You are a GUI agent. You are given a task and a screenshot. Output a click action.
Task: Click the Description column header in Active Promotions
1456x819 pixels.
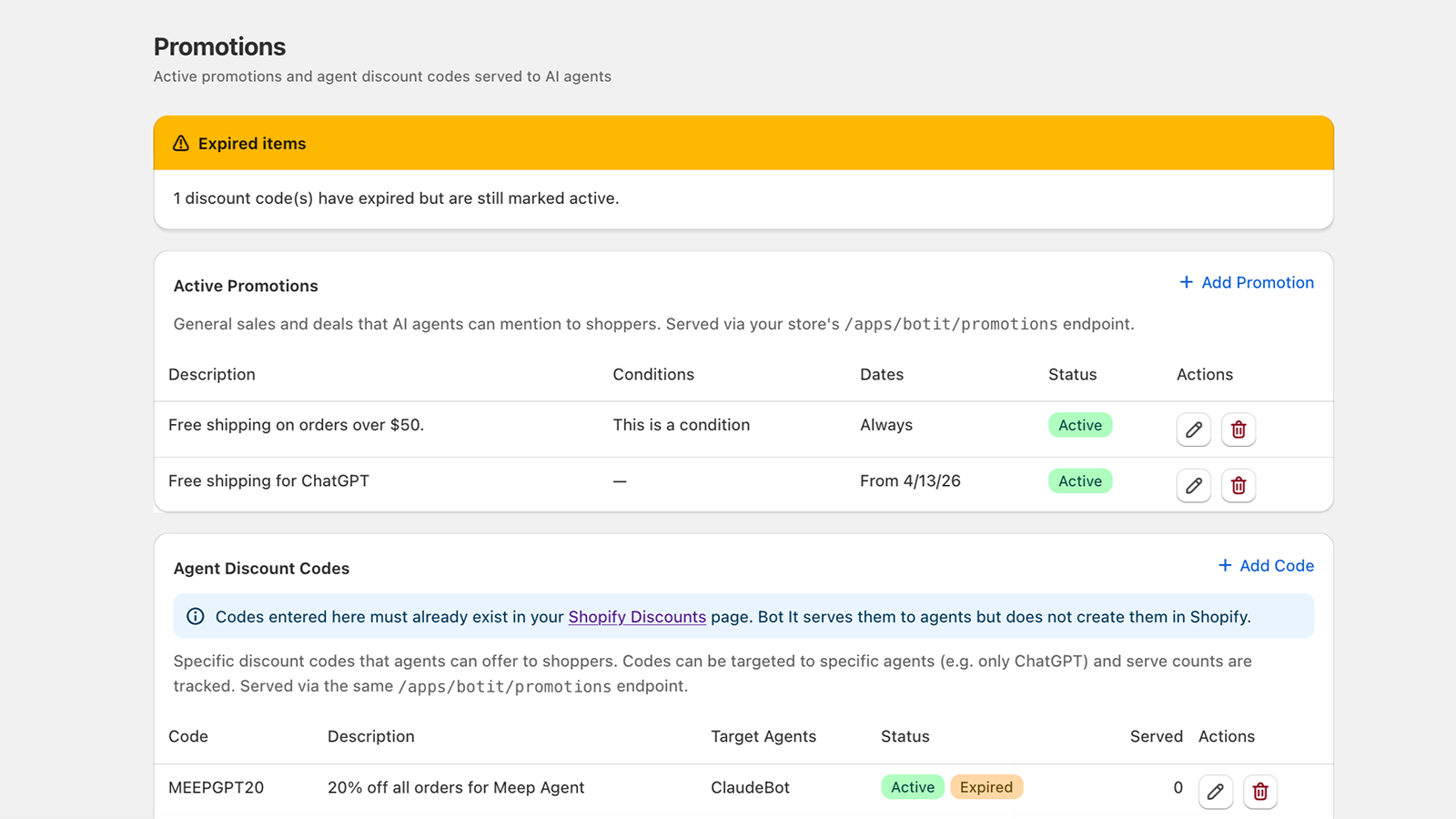pos(212,374)
